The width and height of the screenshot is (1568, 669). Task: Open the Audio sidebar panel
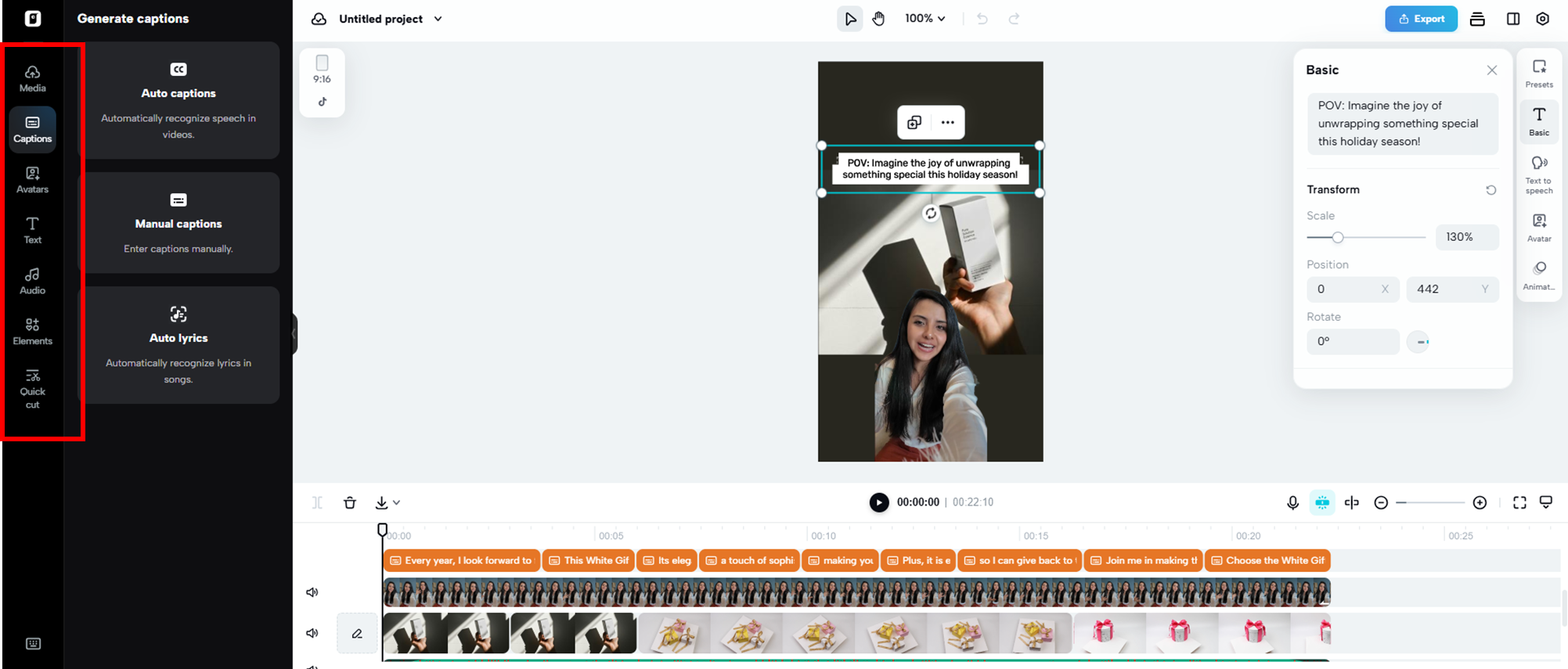[32, 280]
